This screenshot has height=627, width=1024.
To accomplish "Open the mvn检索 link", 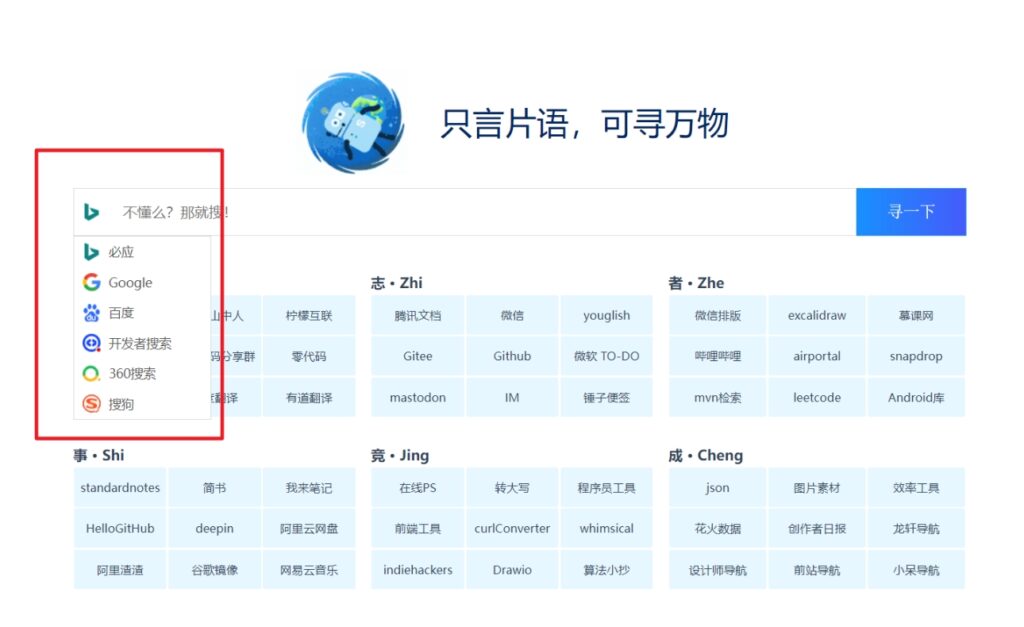I will pos(718,397).
